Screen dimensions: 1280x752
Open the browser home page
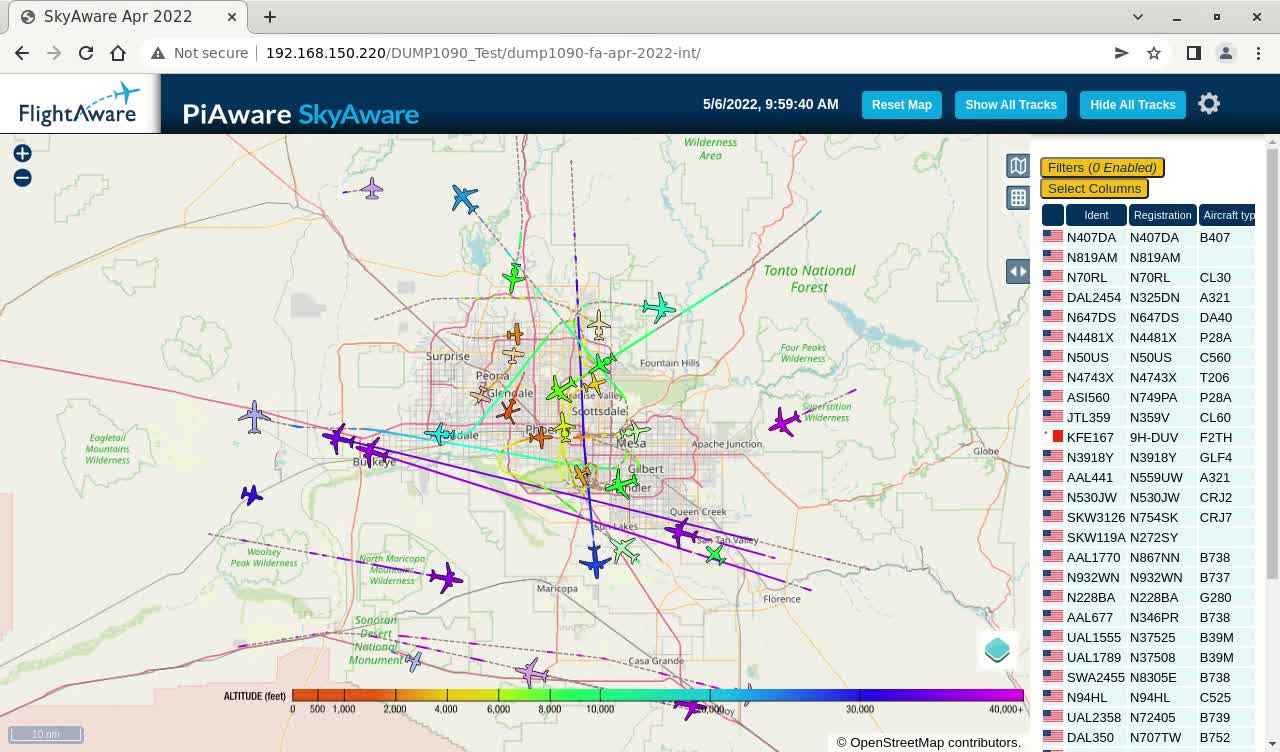click(x=118, y=53)
